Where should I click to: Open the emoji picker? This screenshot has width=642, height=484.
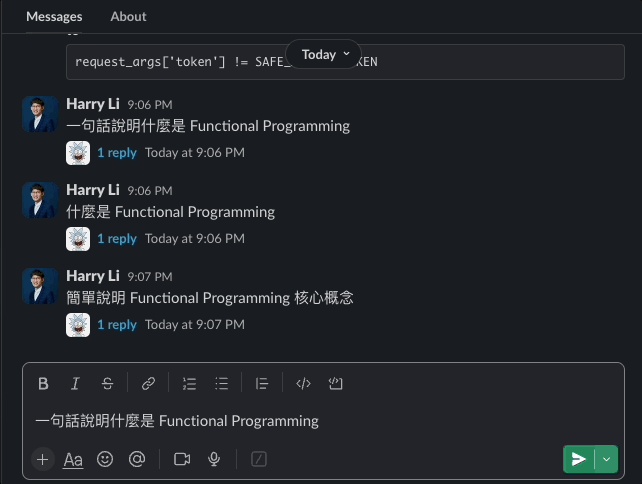[105, 459]
